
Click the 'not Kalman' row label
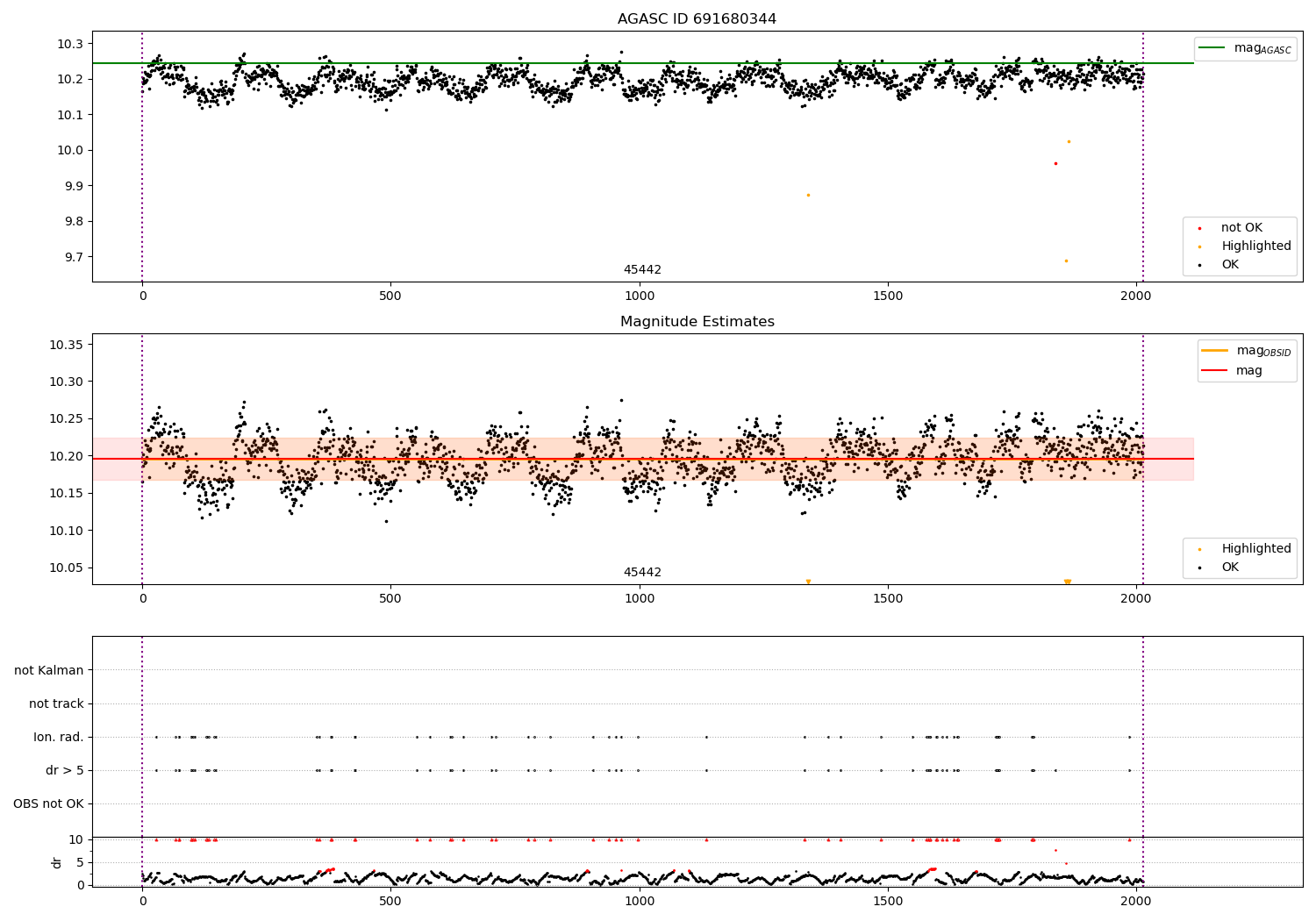click(49, 670)
